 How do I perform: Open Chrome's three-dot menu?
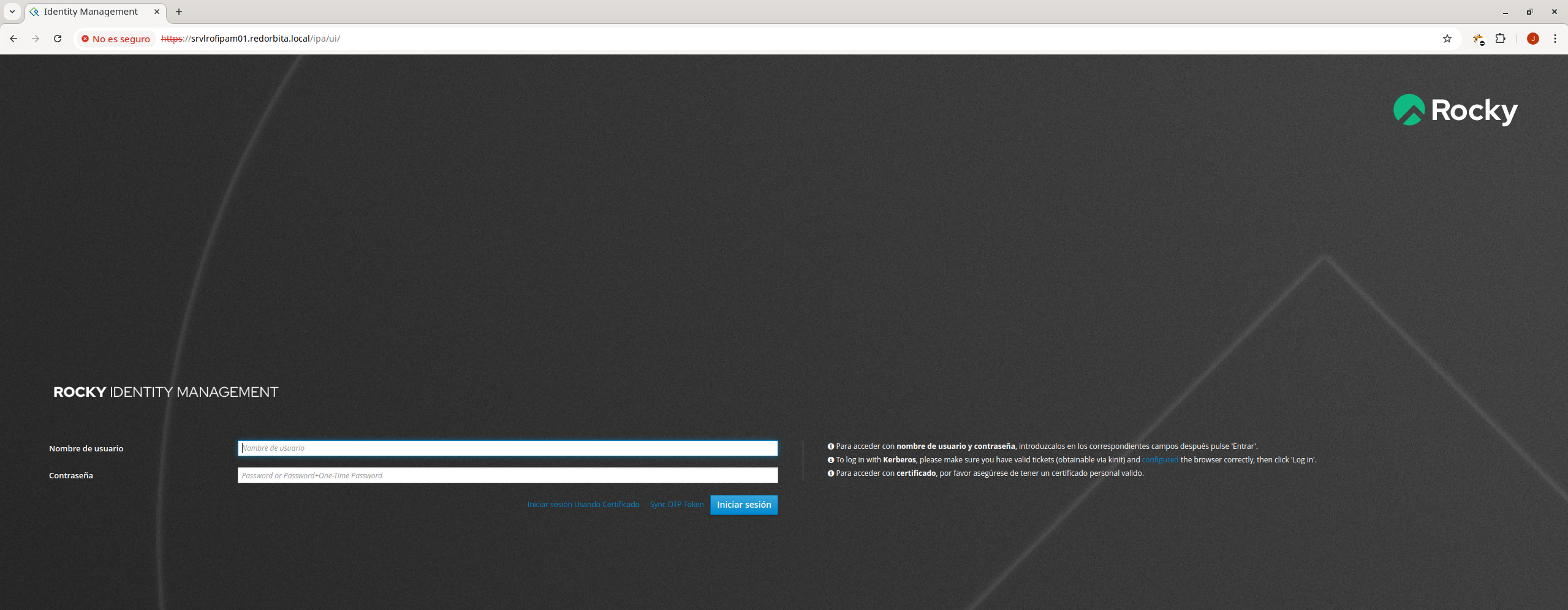click(x=1555, y=39)
